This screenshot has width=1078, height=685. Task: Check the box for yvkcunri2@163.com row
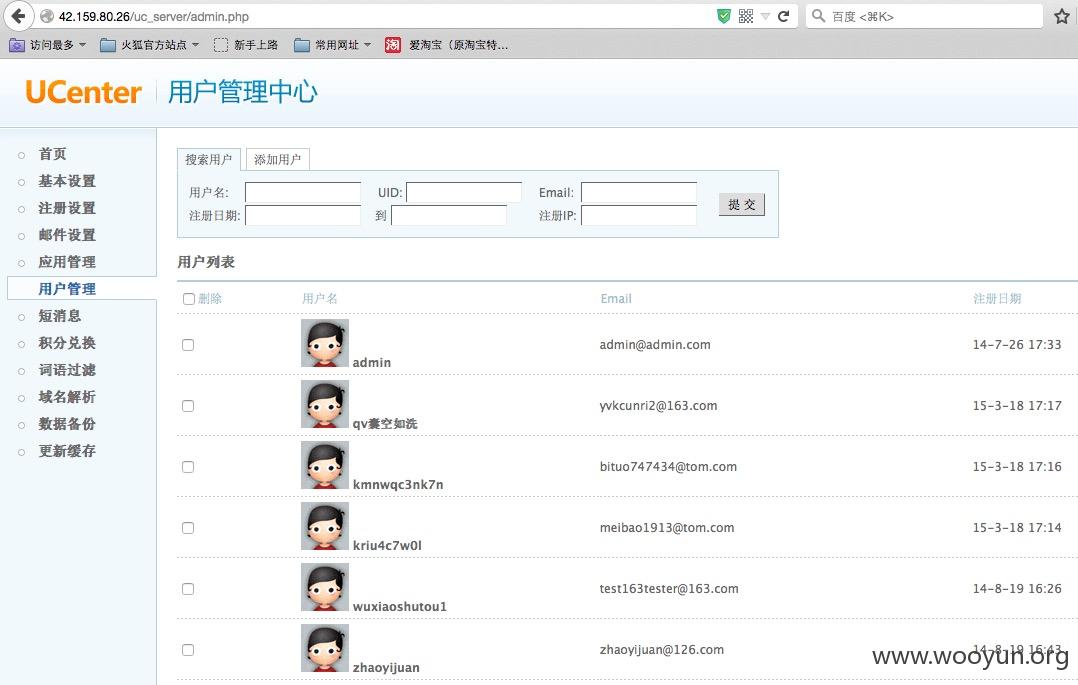188,406
